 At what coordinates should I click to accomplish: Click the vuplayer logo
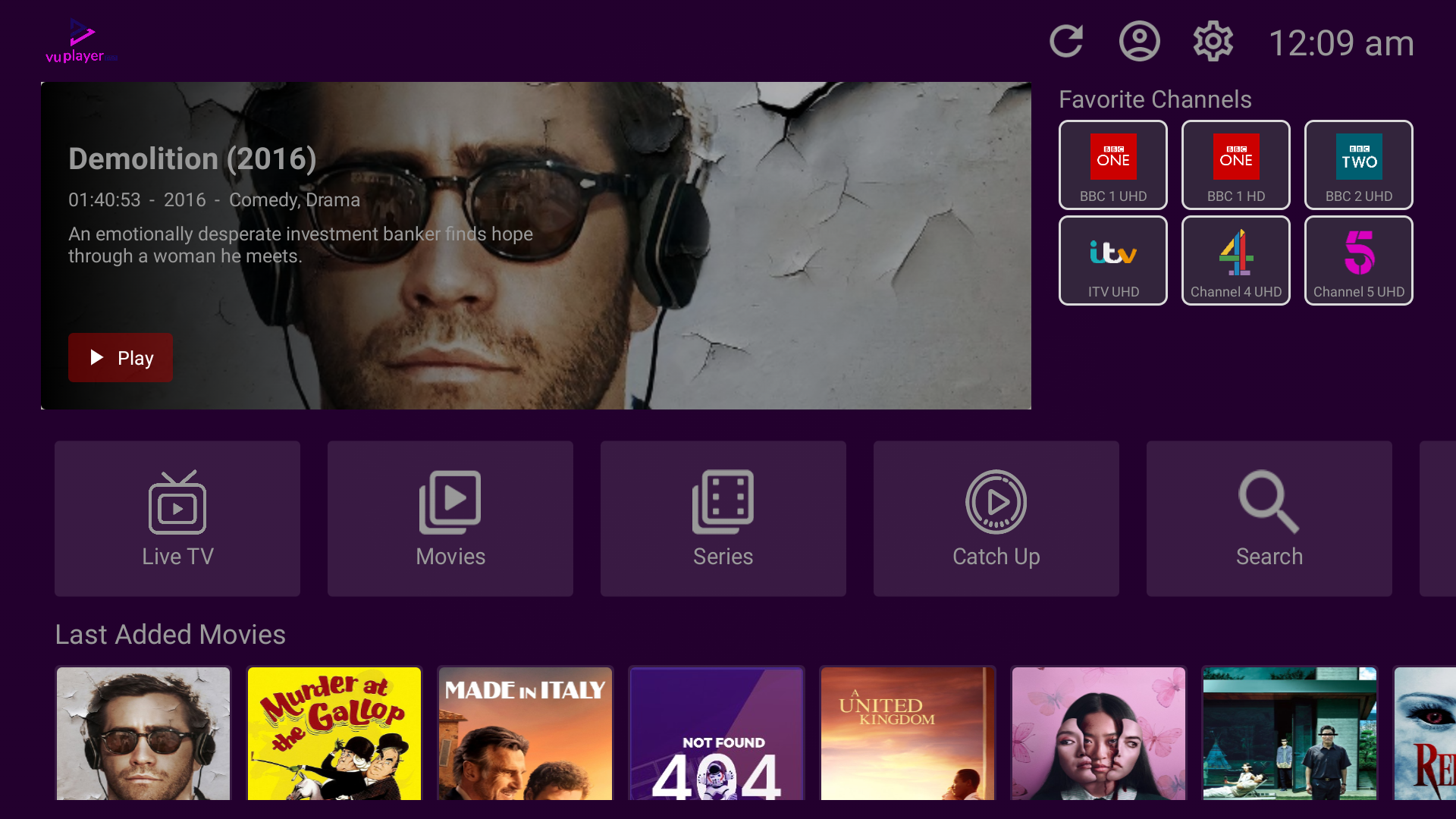pos(81,42)
